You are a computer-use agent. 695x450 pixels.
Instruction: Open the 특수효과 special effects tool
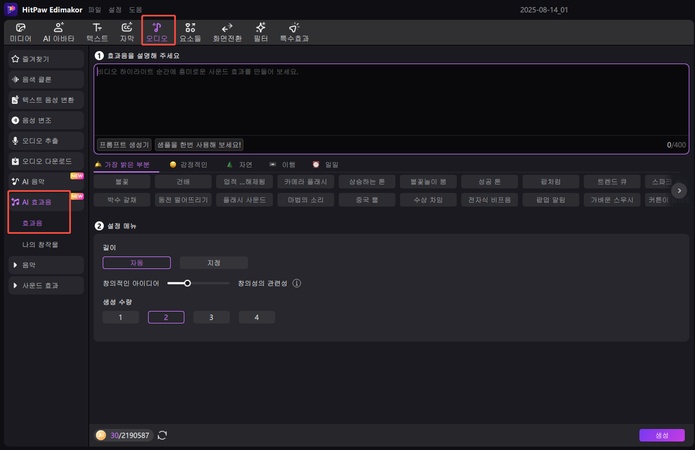coord(294,32)
